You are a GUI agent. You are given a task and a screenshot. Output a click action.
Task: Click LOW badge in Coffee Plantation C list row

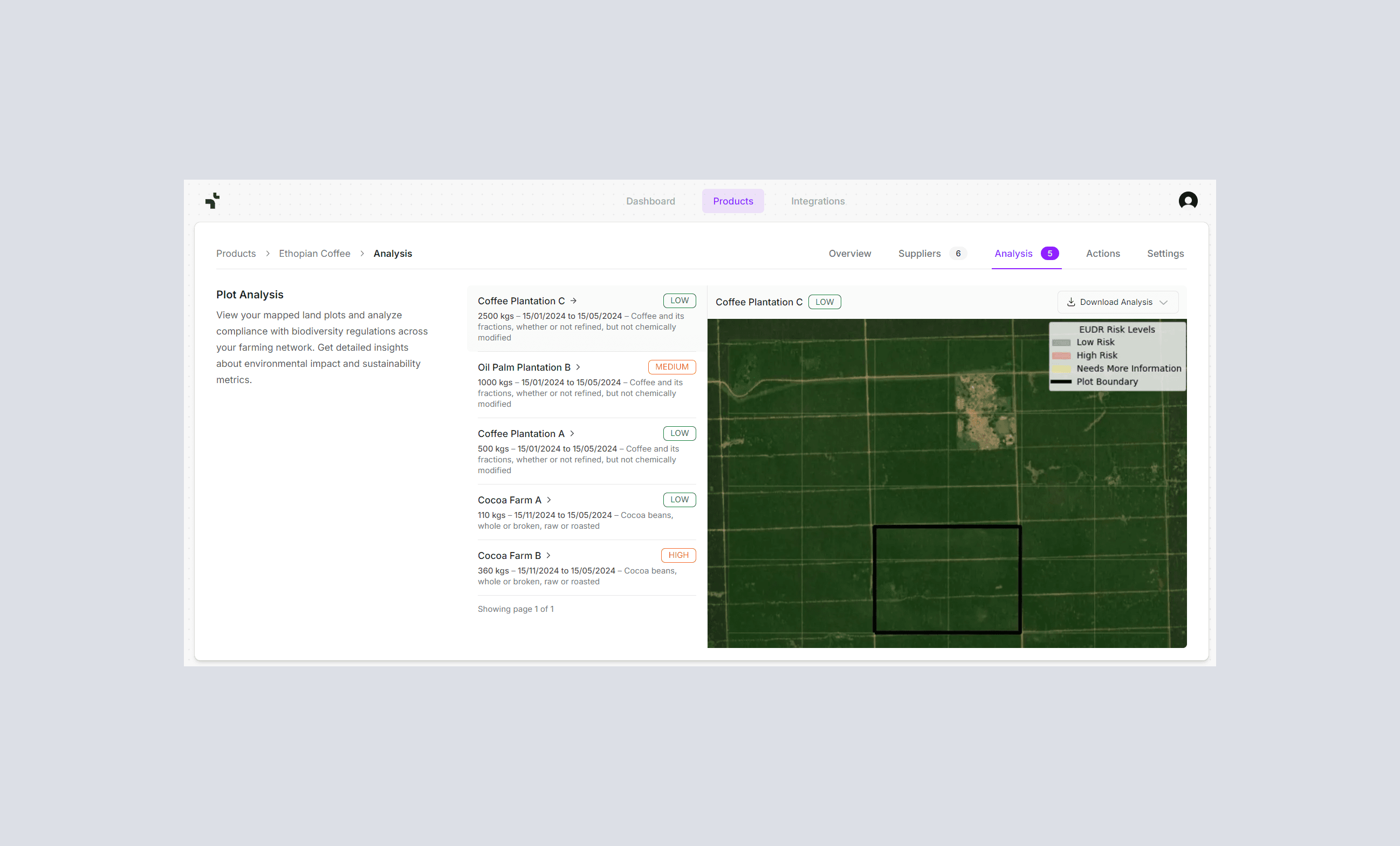(680, 301)
